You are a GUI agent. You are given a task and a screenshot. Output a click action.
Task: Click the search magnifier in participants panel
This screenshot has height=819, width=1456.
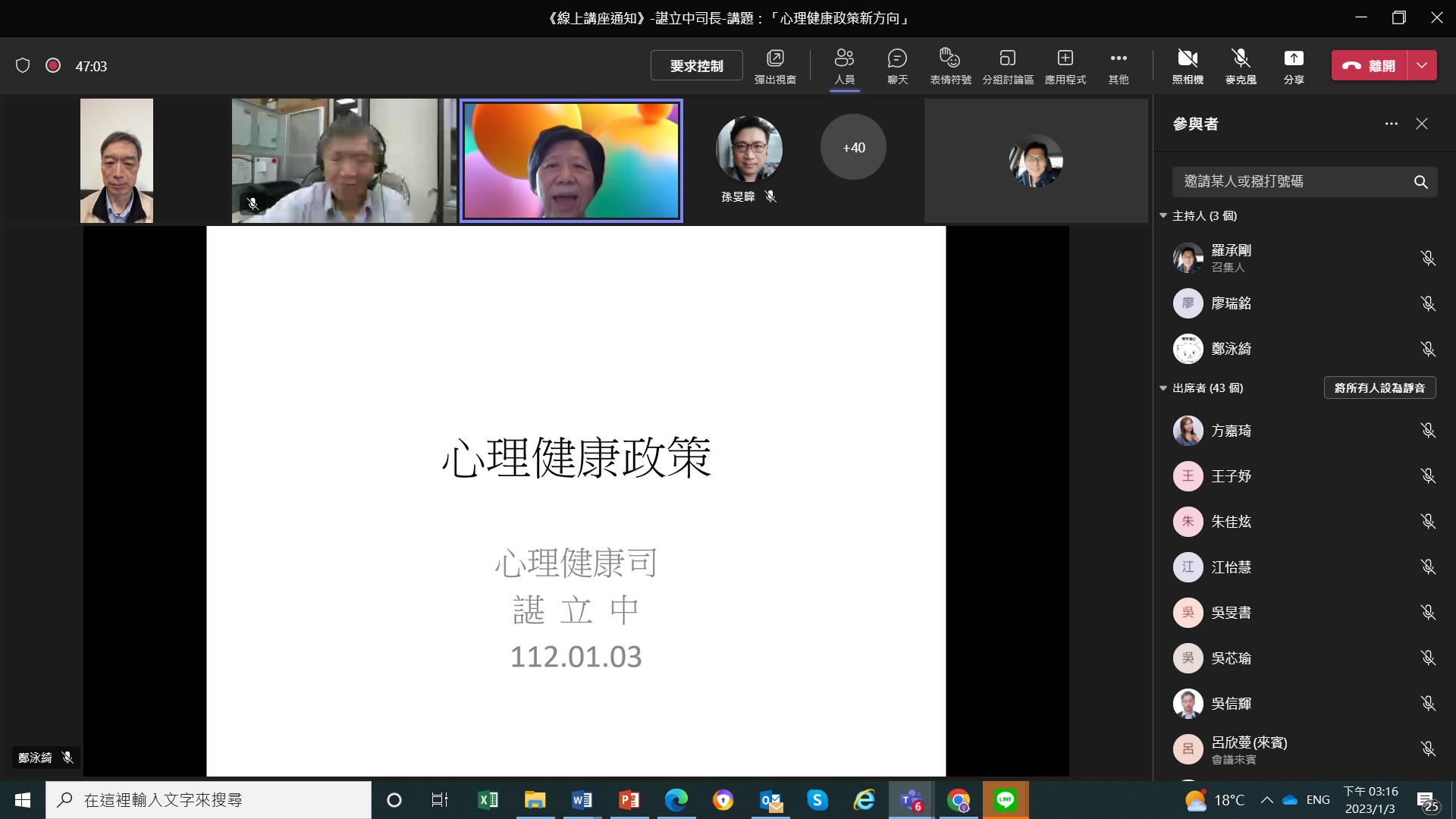(x=1420, y=182)
